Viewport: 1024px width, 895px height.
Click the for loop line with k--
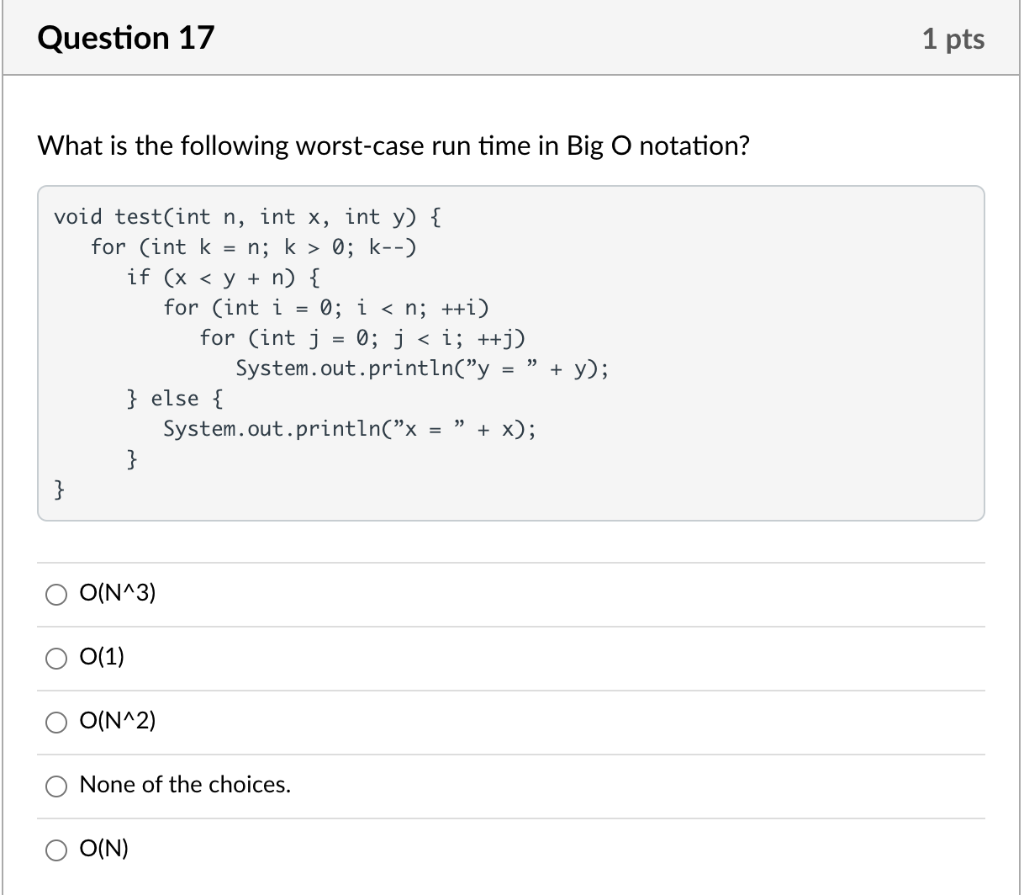click(253, 247)
